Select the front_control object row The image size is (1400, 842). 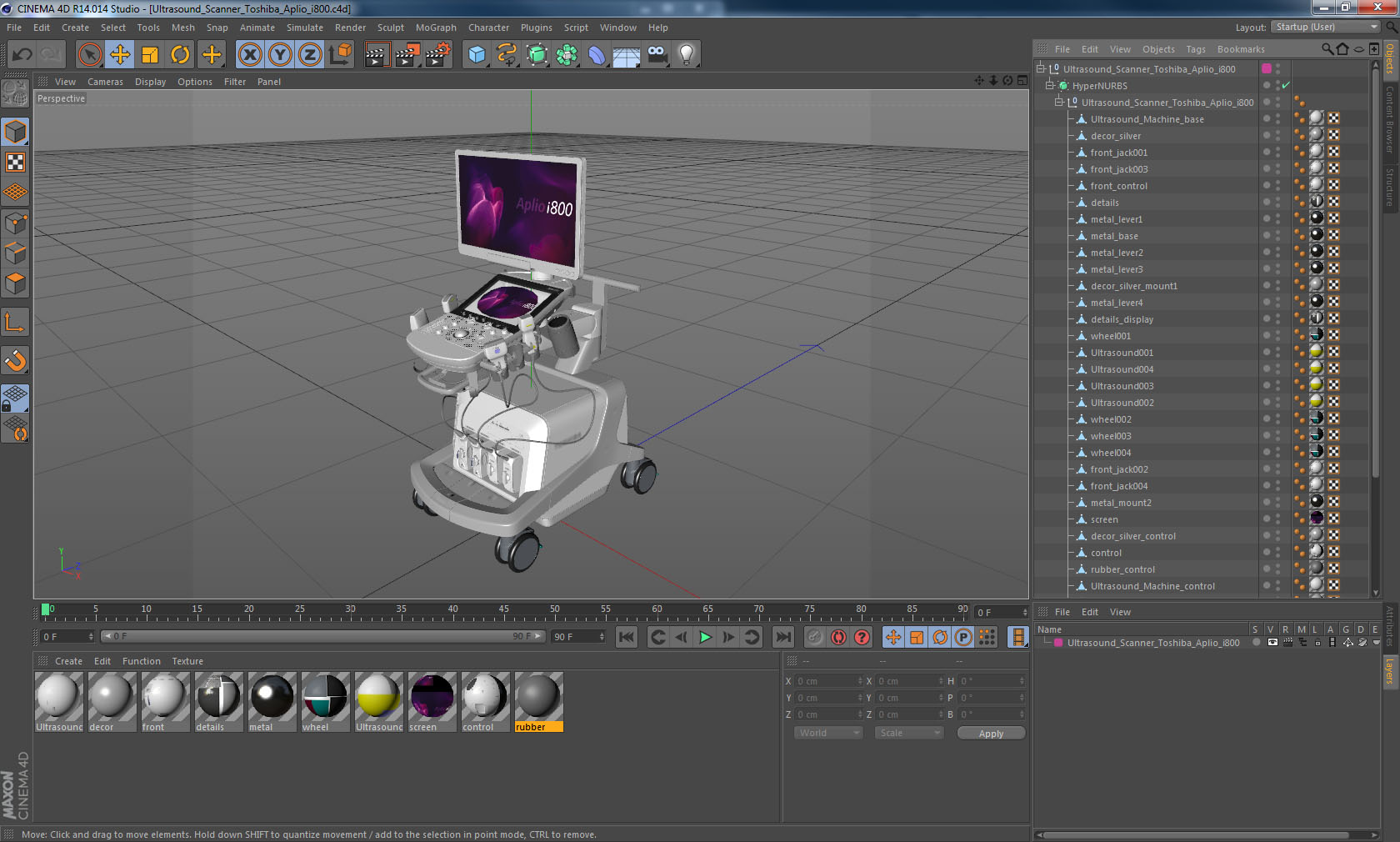point(1119,185)
